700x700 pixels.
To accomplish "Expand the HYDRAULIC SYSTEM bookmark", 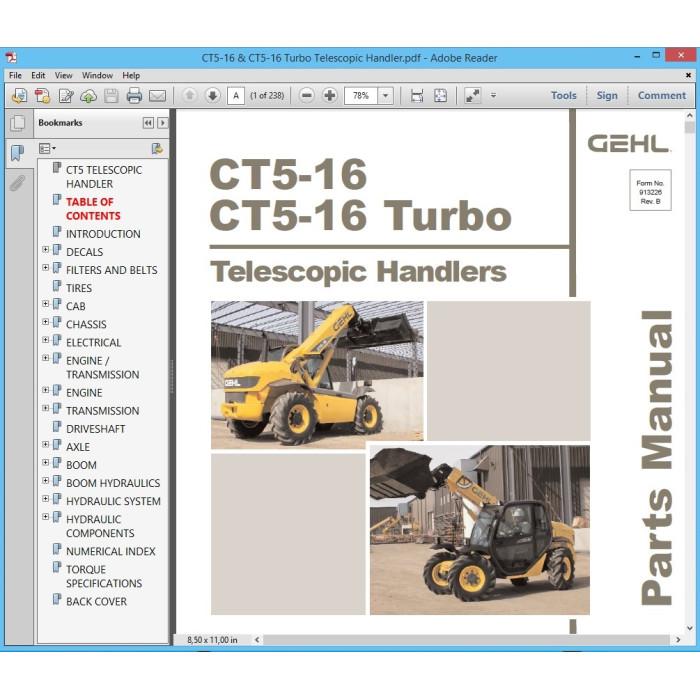I will tap(46, 499).
